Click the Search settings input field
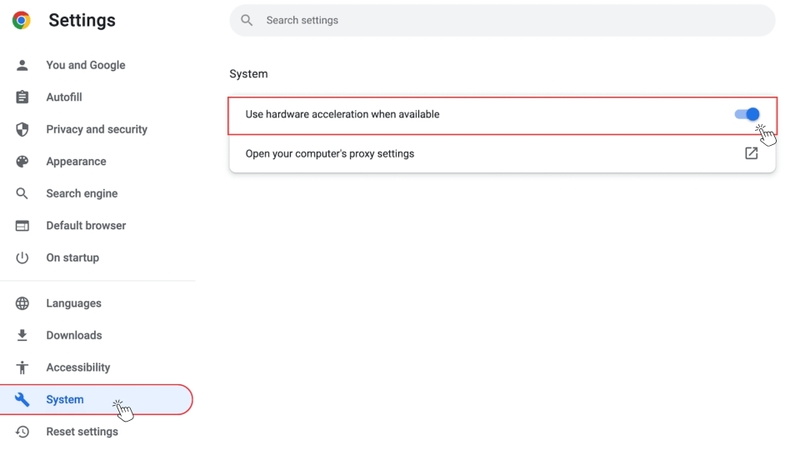 (x=503, y=20)
